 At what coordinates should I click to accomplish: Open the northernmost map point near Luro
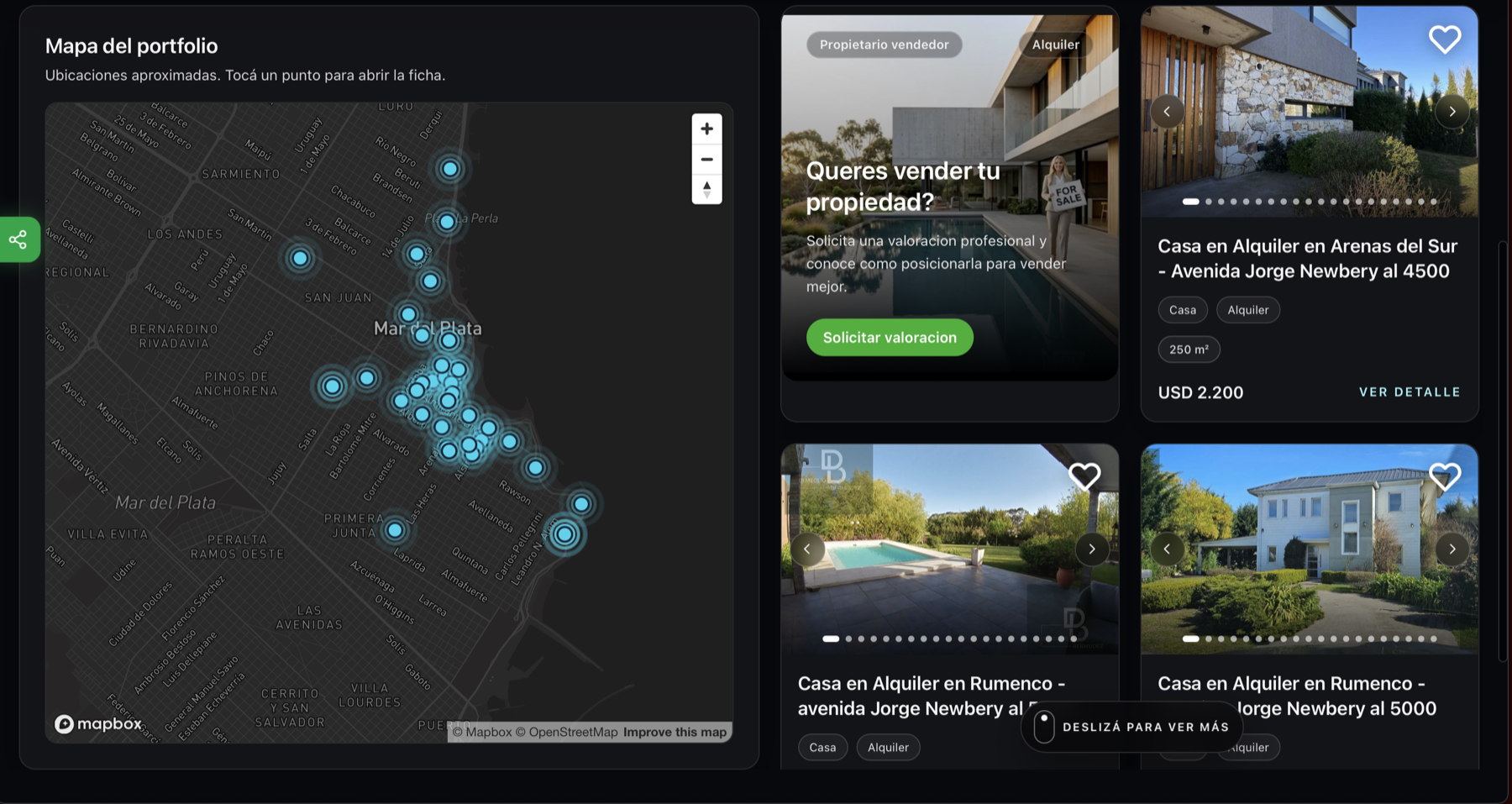(x=450, y=169)
